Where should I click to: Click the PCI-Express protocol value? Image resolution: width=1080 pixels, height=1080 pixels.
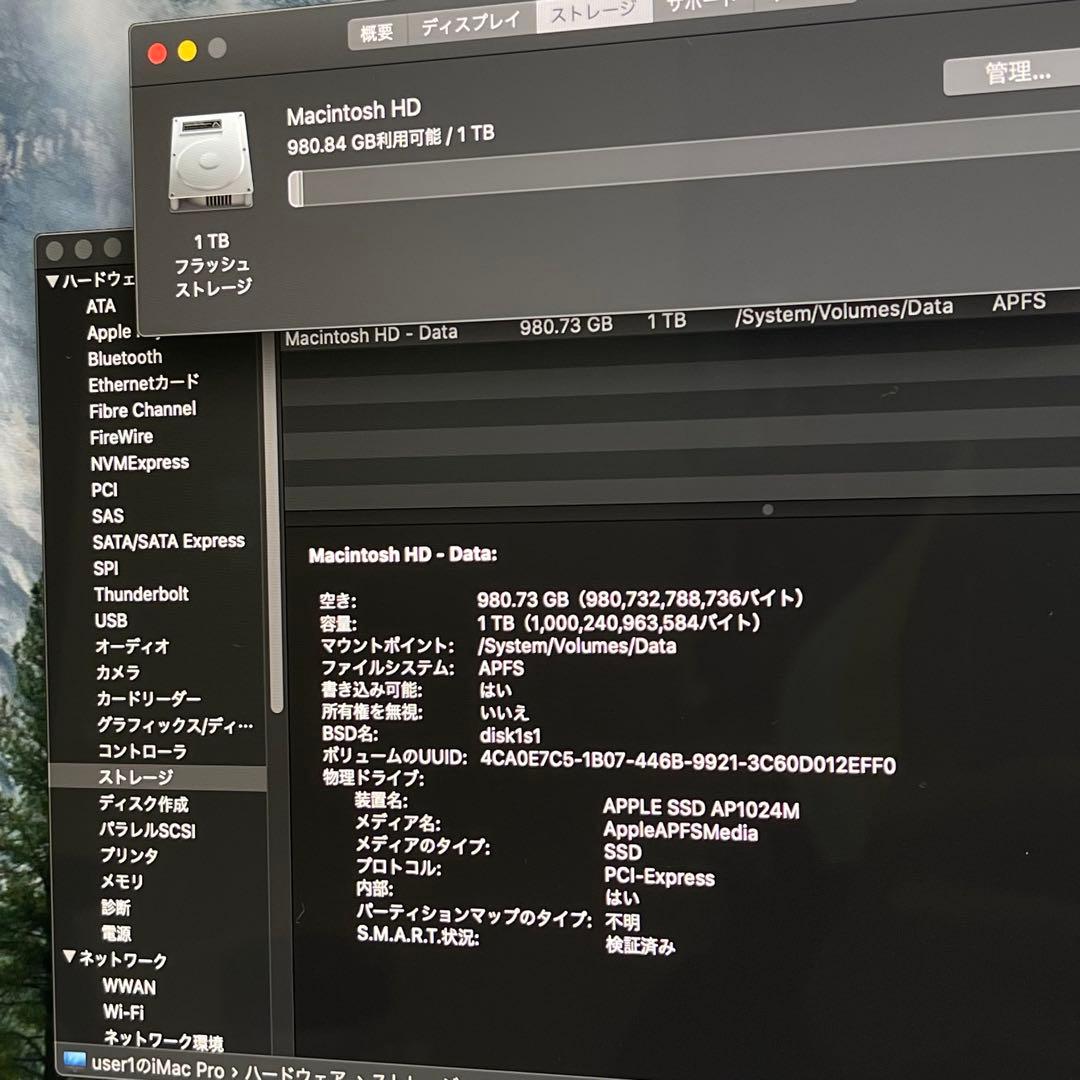pos(659,875)
